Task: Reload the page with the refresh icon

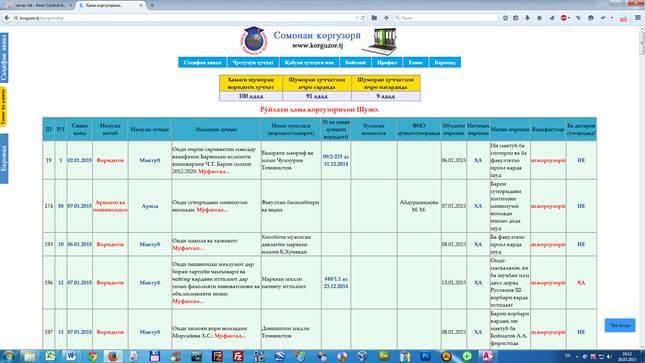Action: pos(363,18)
